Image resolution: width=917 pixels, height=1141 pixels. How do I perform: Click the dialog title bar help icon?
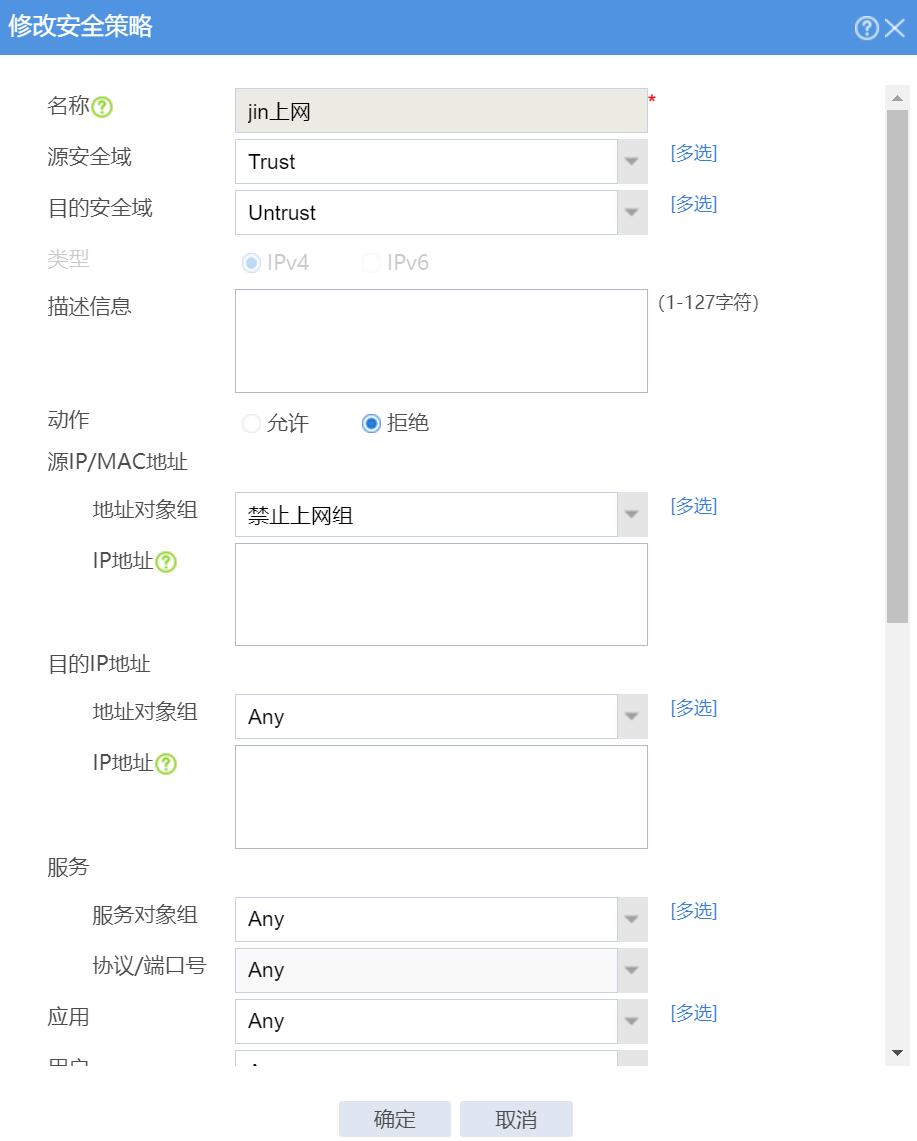coord(866,28)
